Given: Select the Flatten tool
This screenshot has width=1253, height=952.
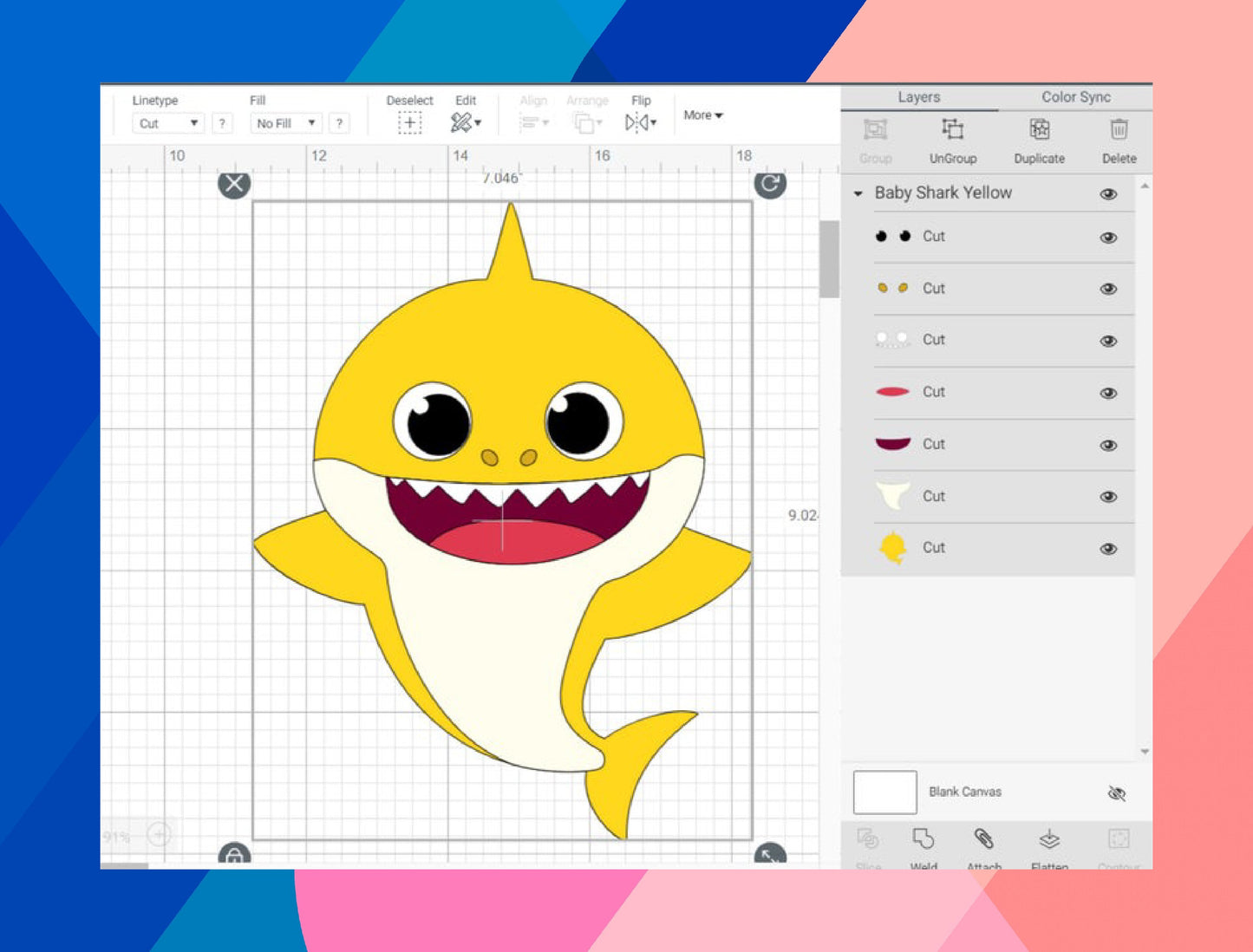Looking at the screenshot, I should [x=1050, y=838].
